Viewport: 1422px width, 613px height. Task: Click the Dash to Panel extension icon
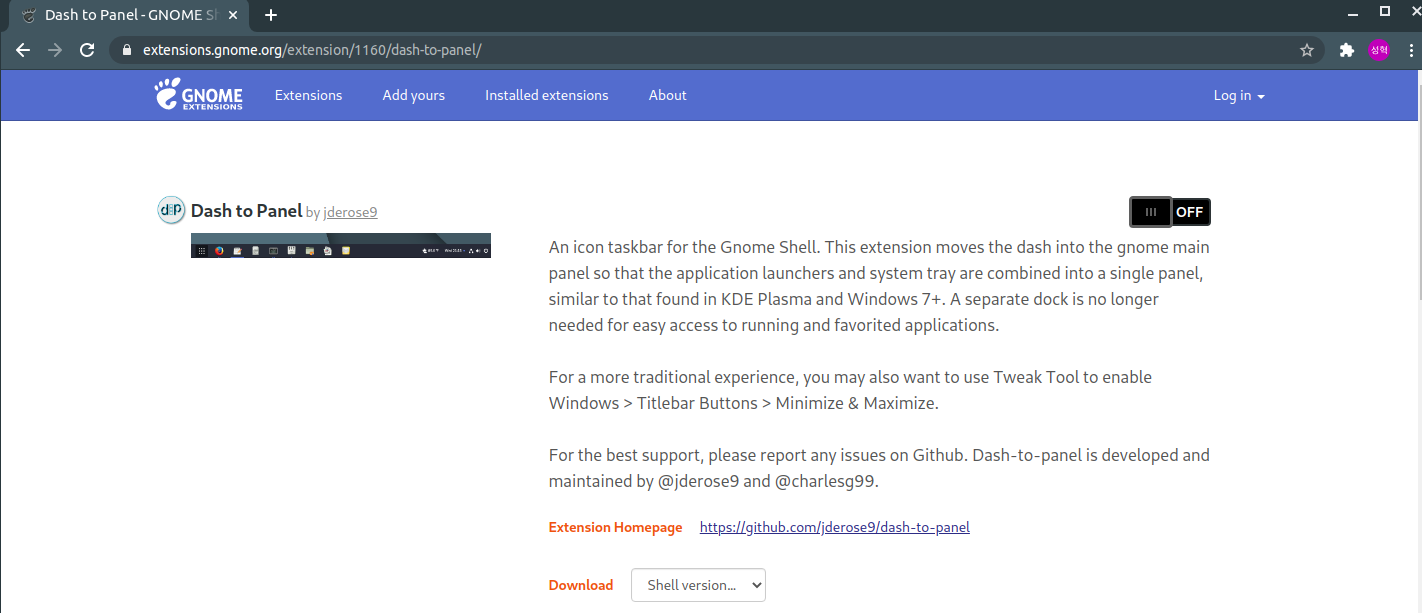[x=171, y=210]
